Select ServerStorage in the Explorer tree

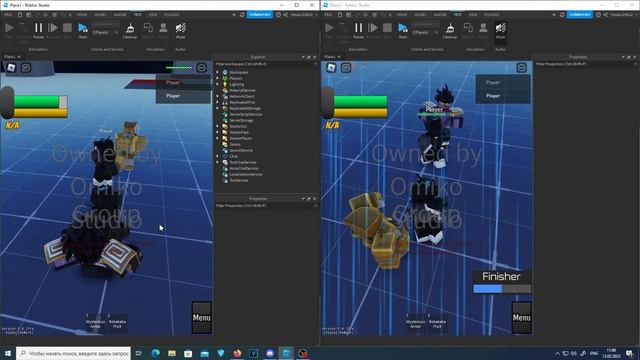pyautogui.click(x=241, y=120)
